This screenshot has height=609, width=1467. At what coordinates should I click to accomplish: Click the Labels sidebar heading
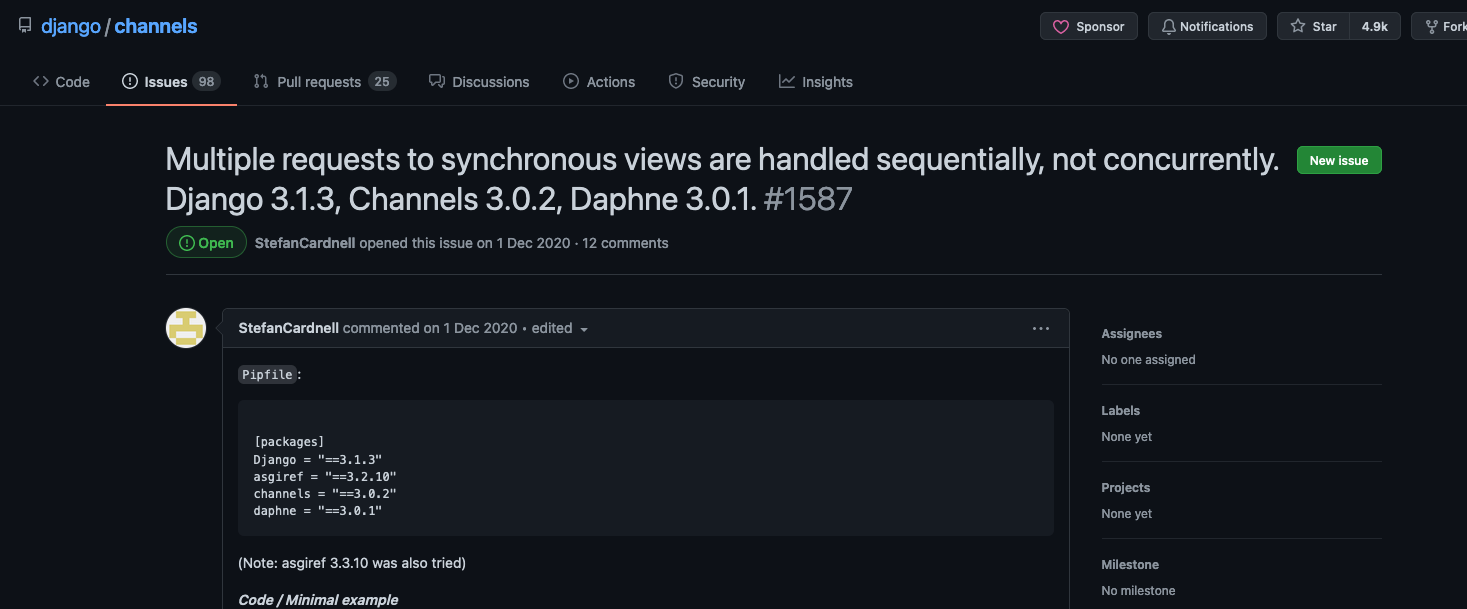pos(1120,411)
